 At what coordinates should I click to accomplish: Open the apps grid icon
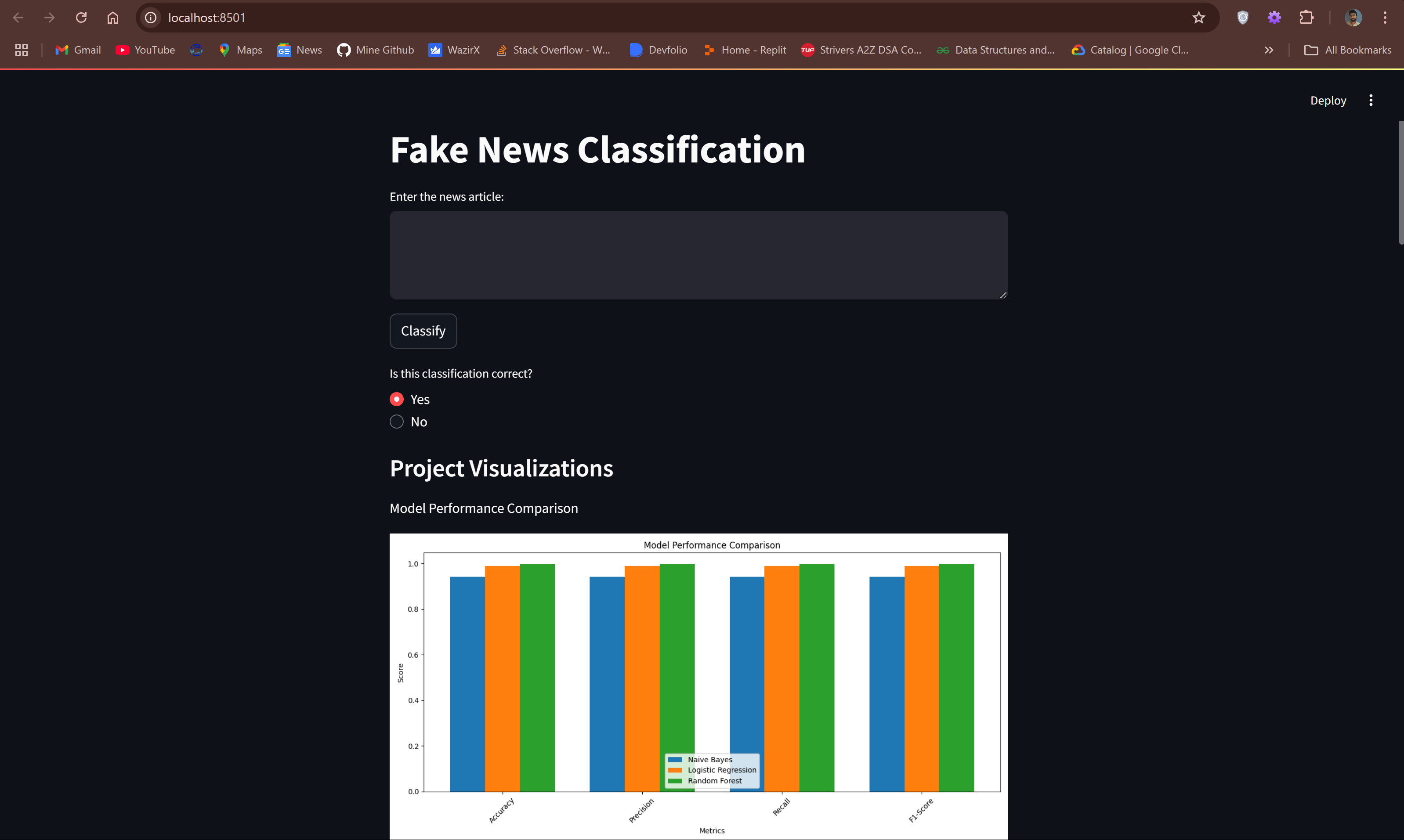pos(22,50)
